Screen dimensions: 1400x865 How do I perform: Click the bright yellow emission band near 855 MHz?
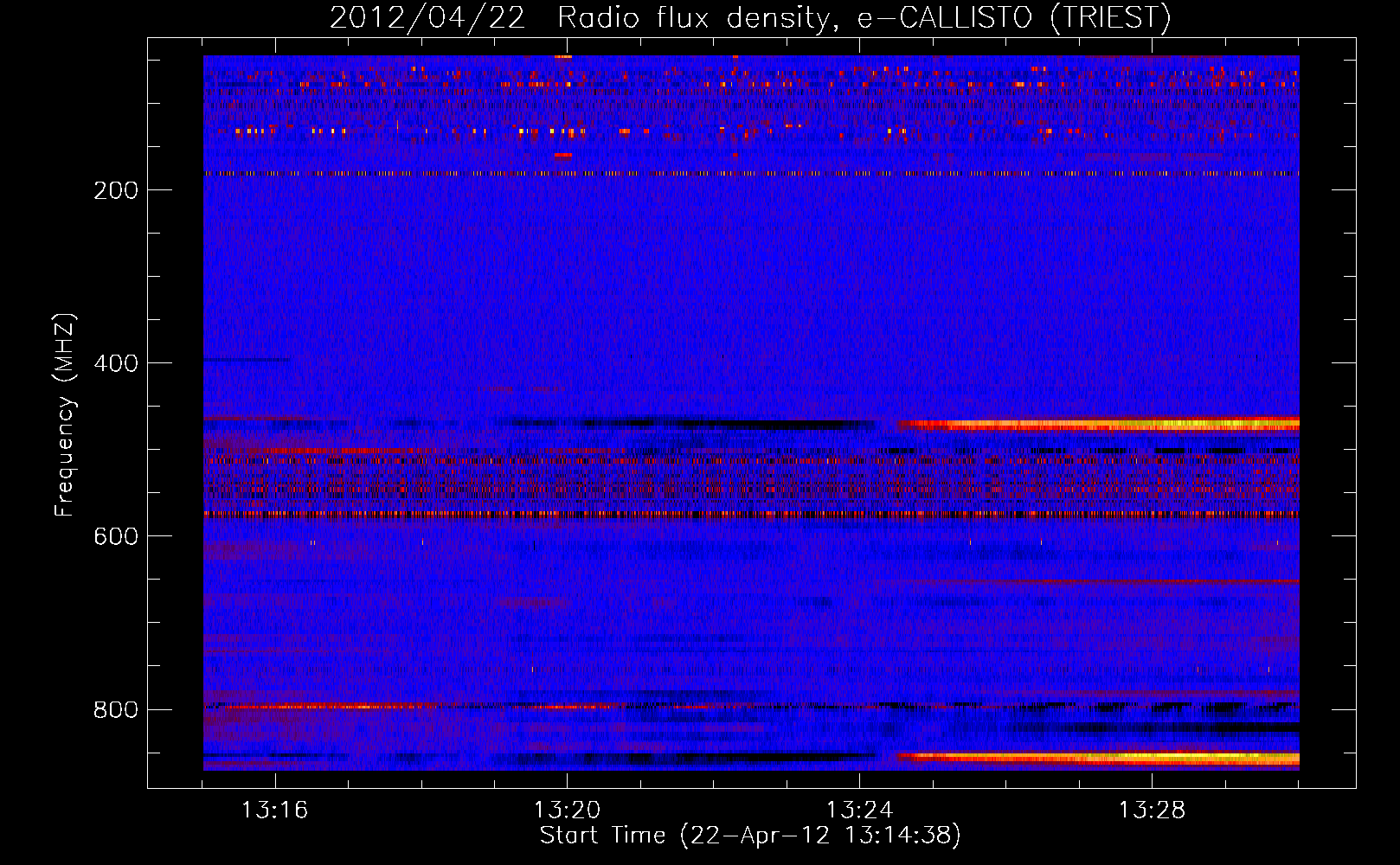[1098, 759]
